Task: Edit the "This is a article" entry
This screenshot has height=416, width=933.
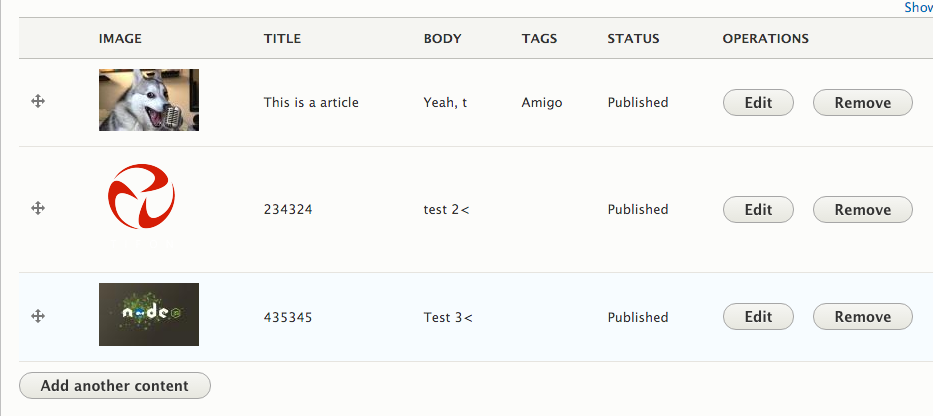Action: (x=758, y=102)
